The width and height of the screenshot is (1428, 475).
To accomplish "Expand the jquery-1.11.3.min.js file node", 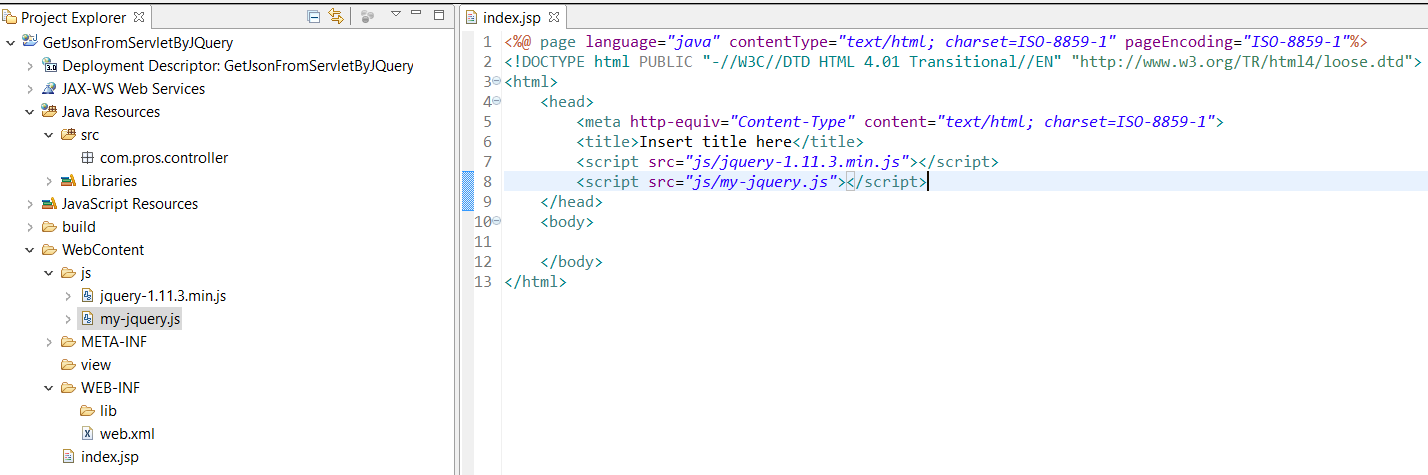I will coord(68,296).
